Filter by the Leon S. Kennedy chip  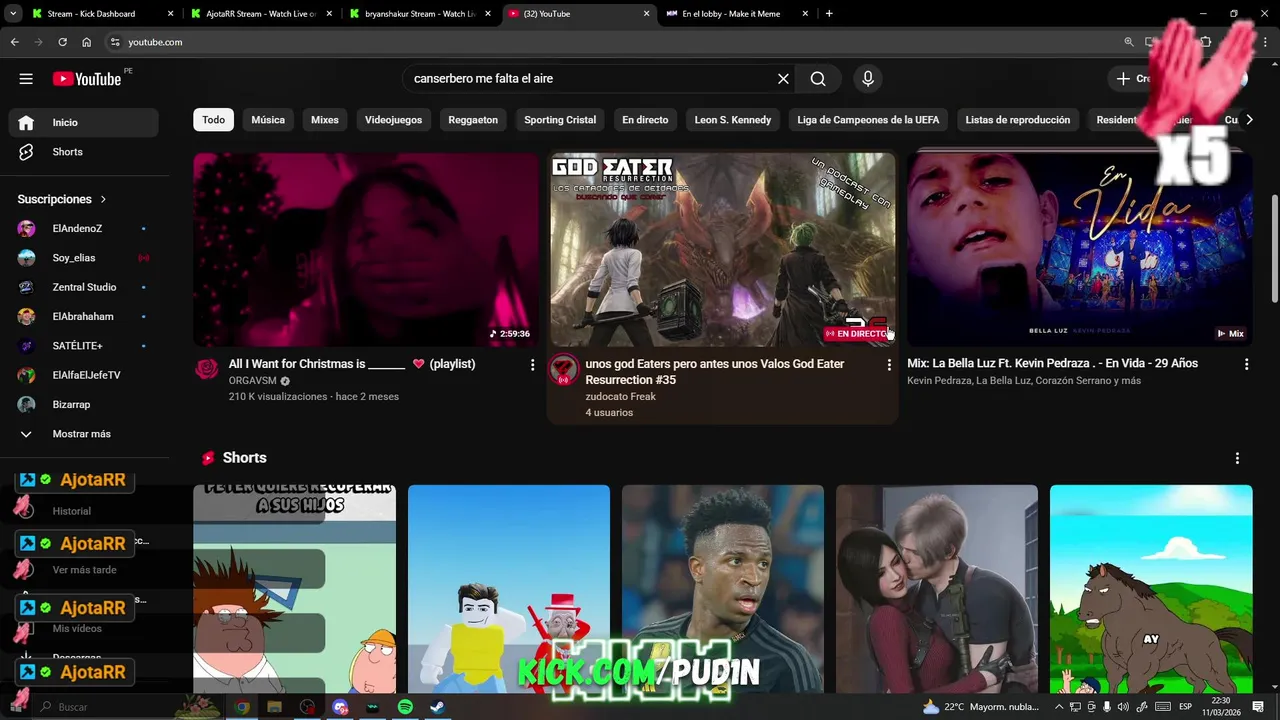tap(733, 120)
